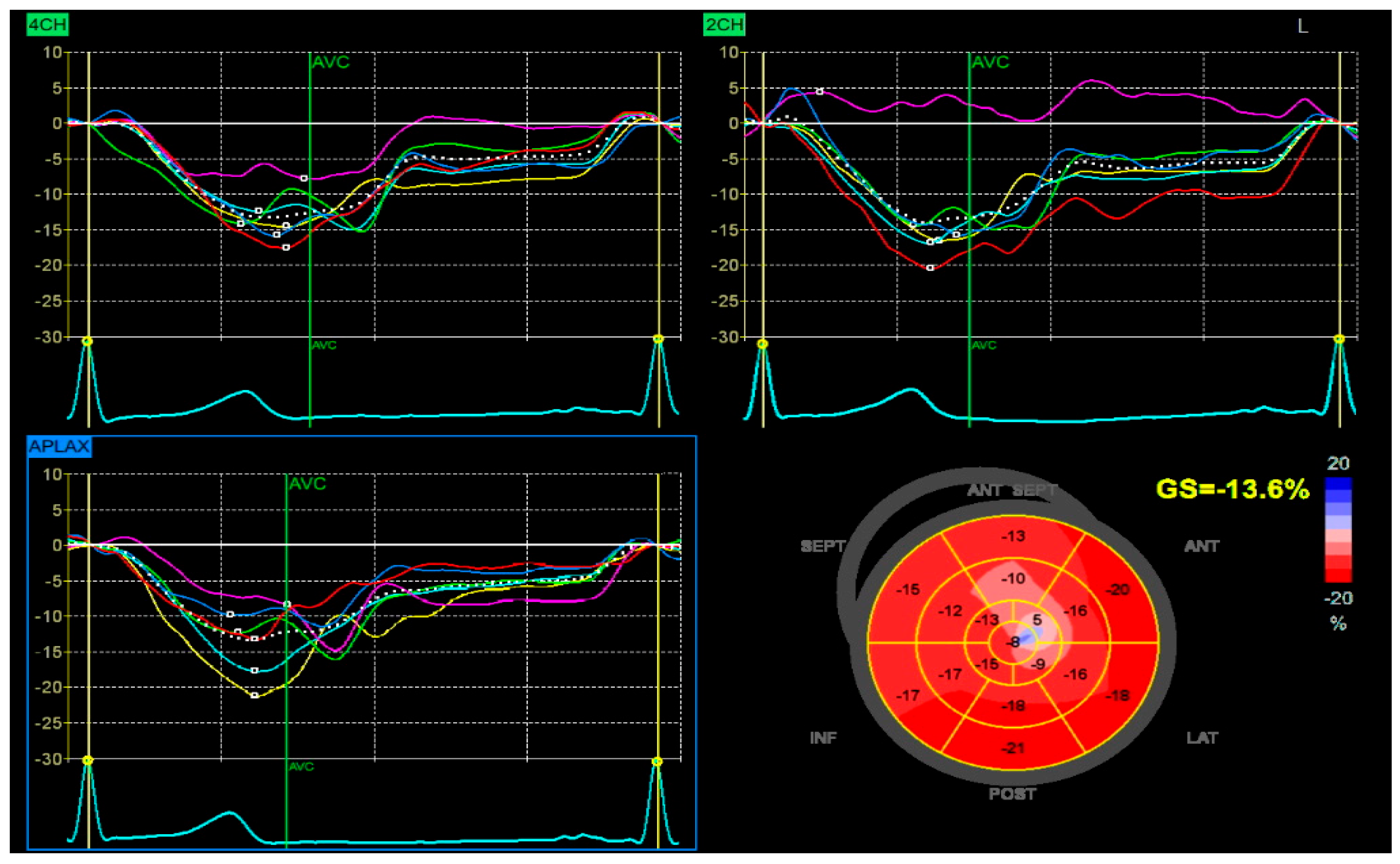Click the L indicator at top right
The width and height of the screenshot is (1400, 864).
click(1302, 26)
